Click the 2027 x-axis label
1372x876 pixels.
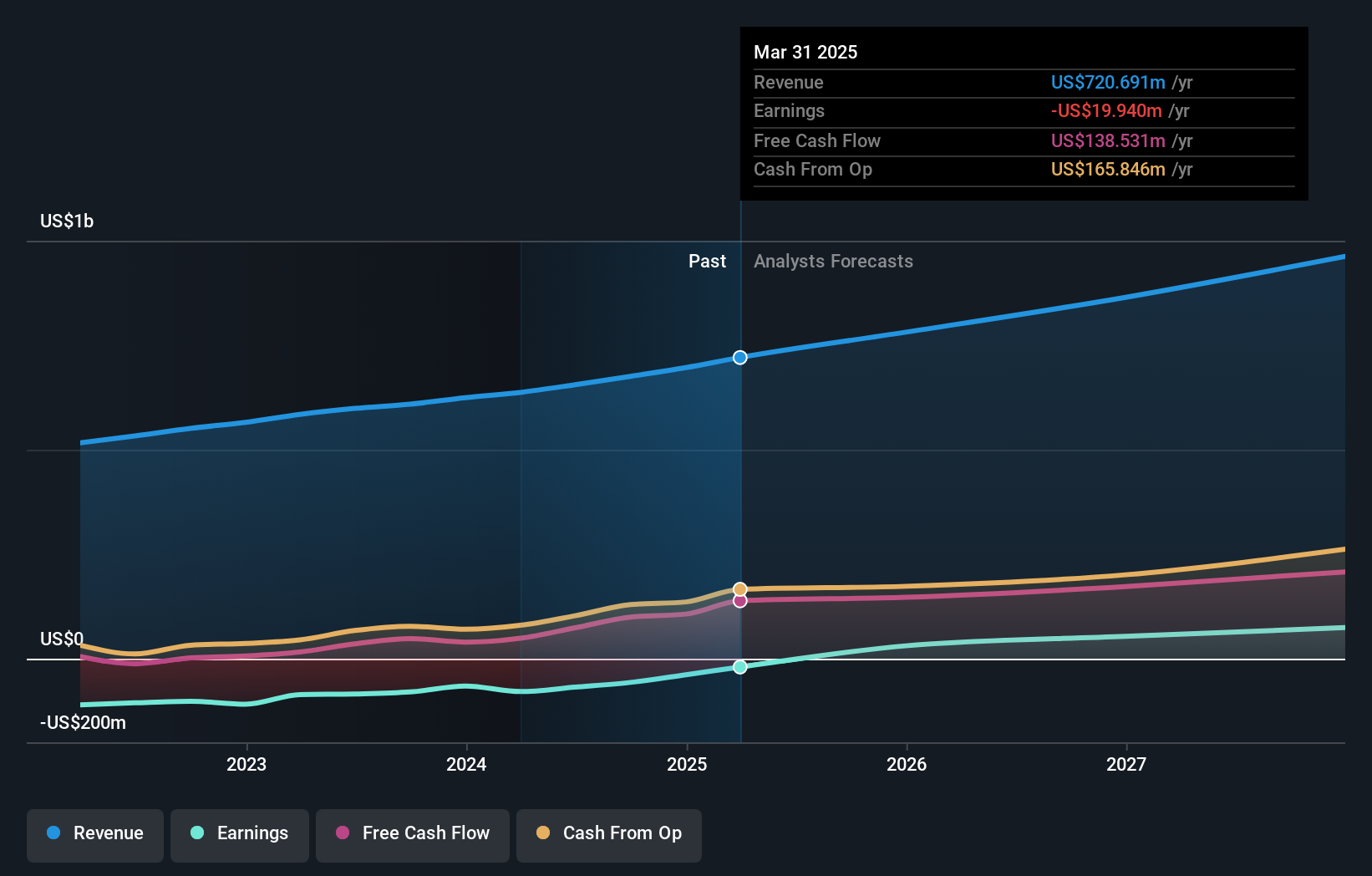1126,764
